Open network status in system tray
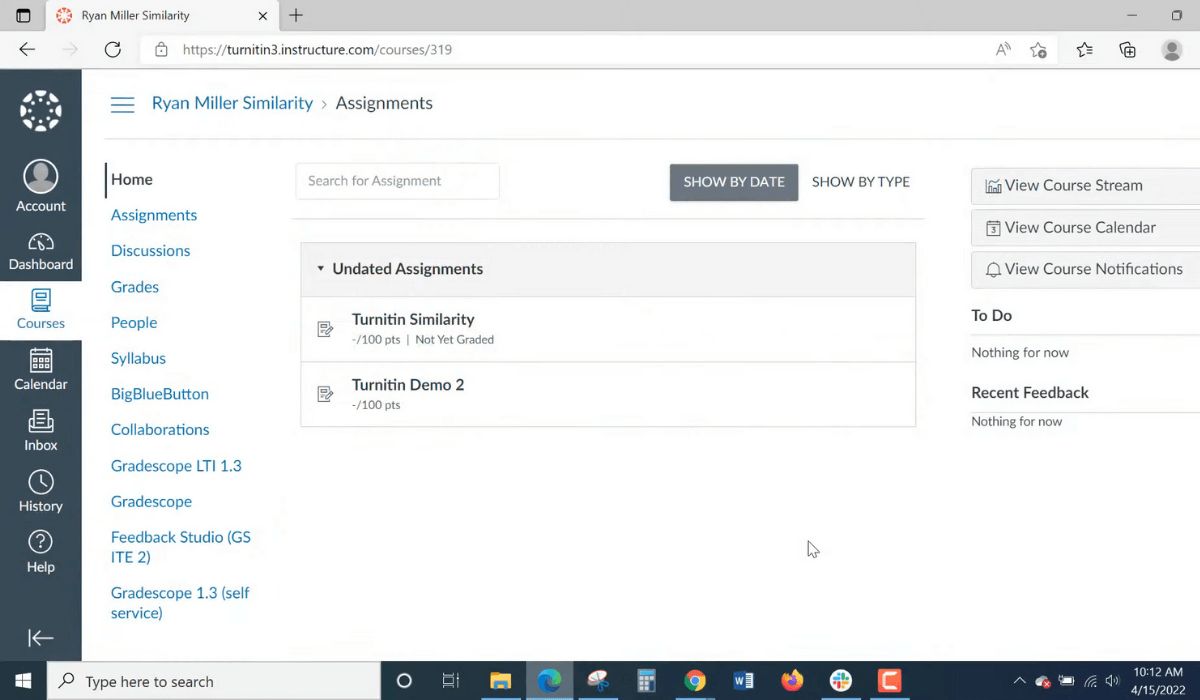The image size is (1200, 700). pos(1090,681)
